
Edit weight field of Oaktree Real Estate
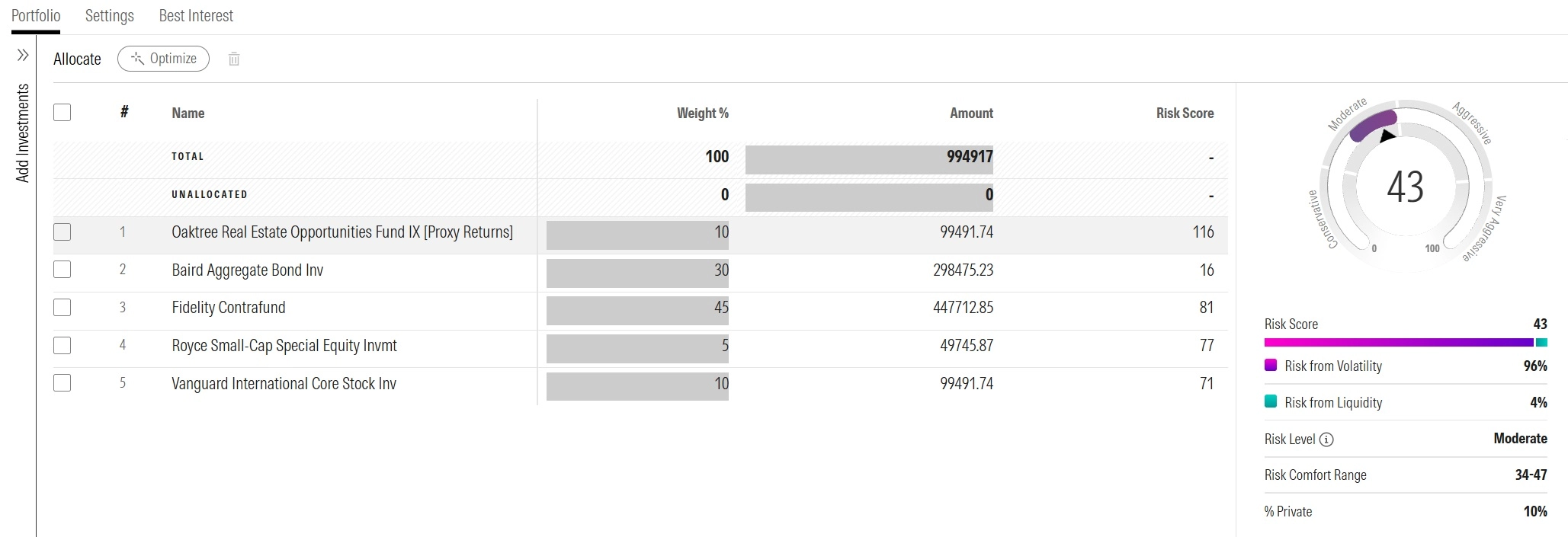[637, 235]
